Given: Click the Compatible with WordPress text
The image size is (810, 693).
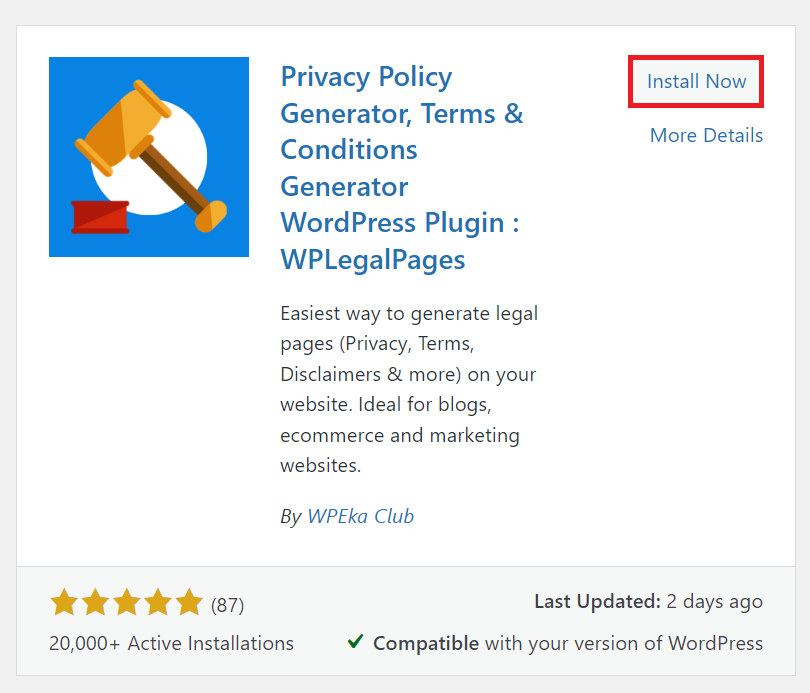Looking at the screenshot, I should tap(570, 643).
